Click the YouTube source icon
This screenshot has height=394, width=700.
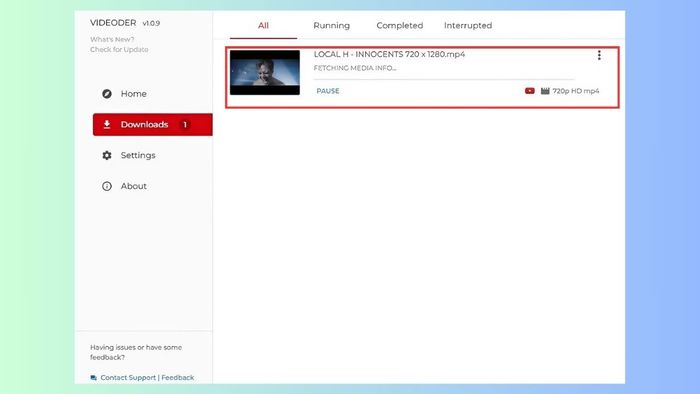click(x=529, y=91)
